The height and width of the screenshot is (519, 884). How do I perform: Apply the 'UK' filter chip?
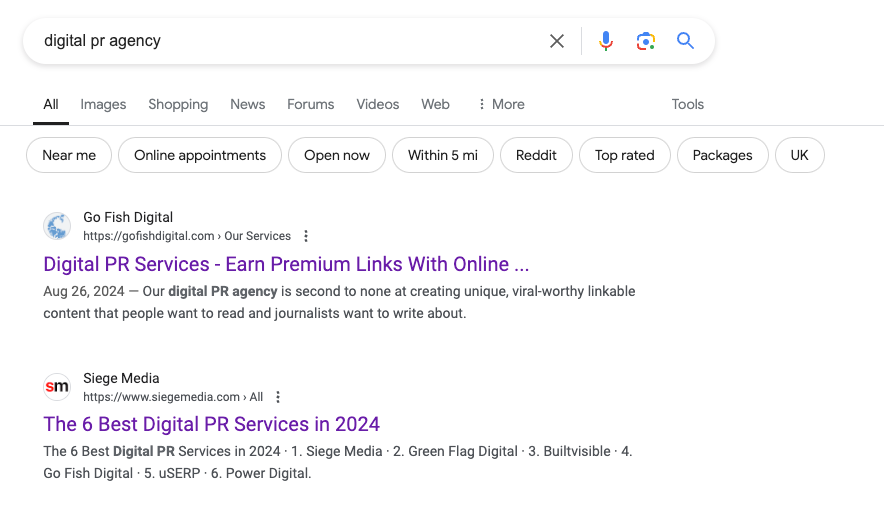click(799, 156)
